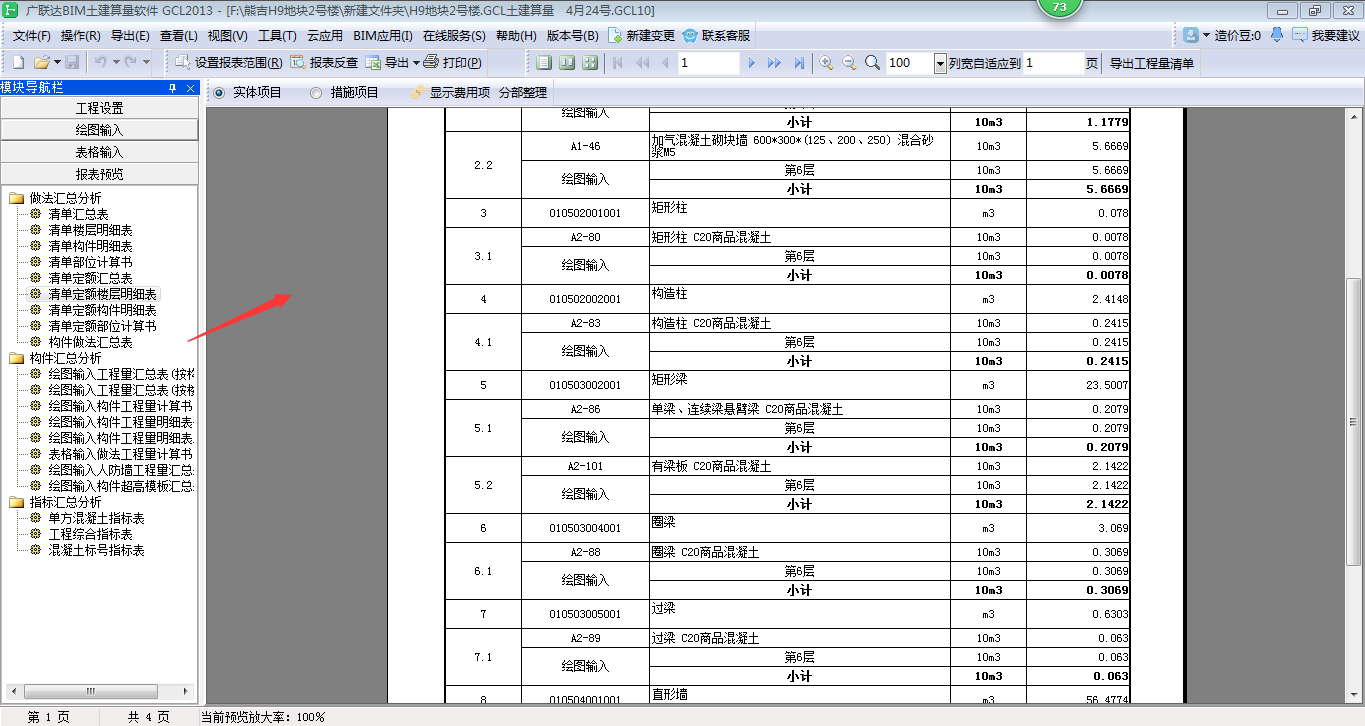
Task: Open the Redo history dropdown arrow
Action: (x=145, y=62)
